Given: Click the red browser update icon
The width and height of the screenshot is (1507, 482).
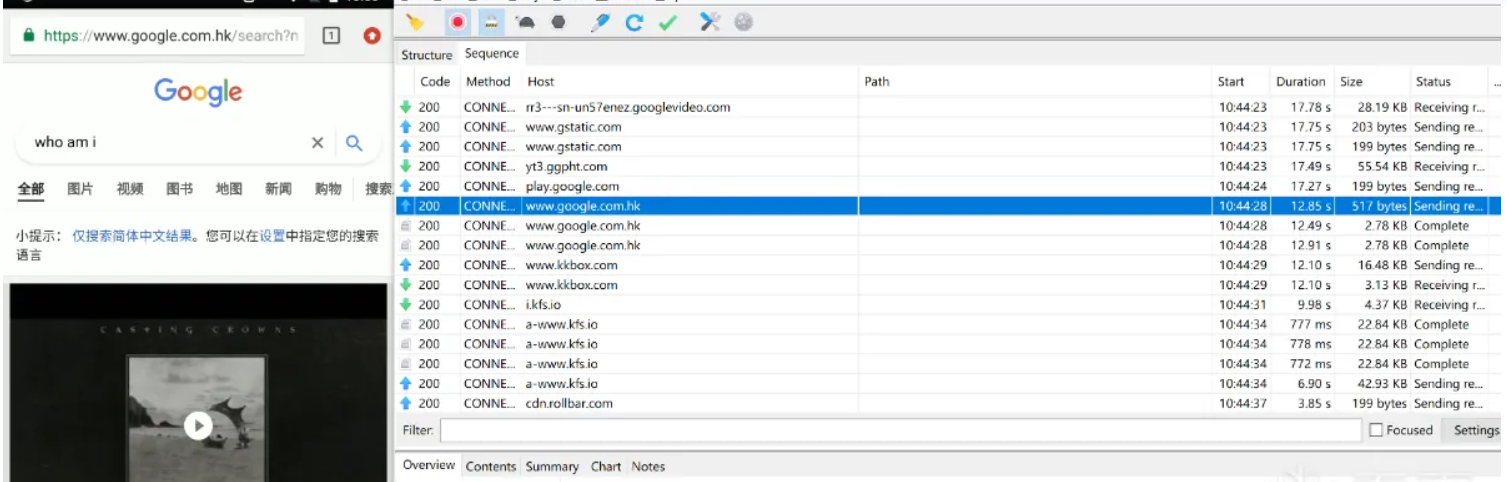Looking at the screenshot, I should pyautogui.click(x=372, y=35).
